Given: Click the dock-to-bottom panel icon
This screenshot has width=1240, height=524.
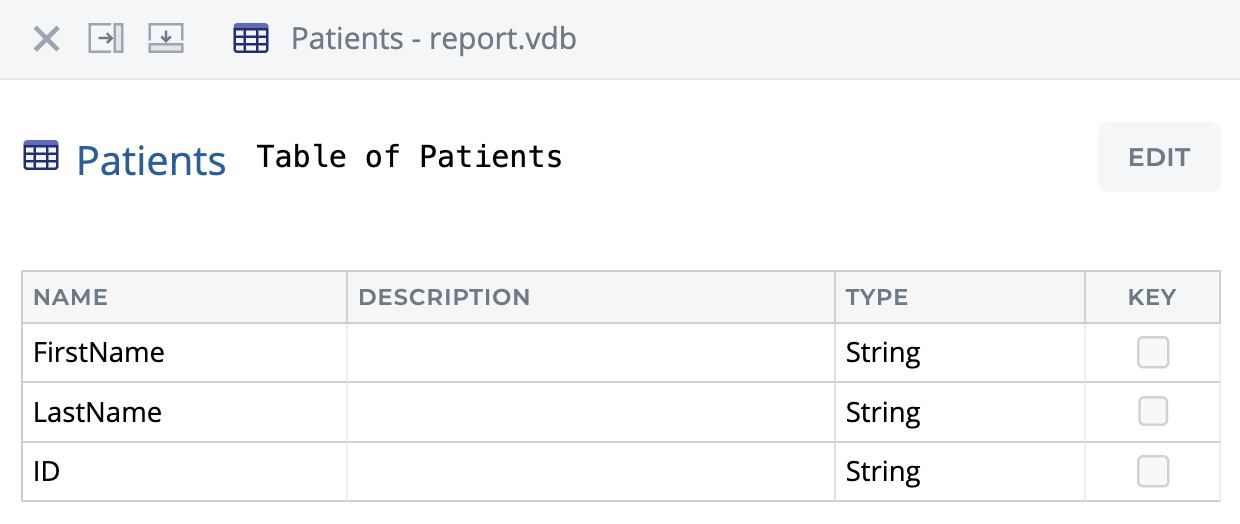Looking at the screenshot, I should 166,39.
